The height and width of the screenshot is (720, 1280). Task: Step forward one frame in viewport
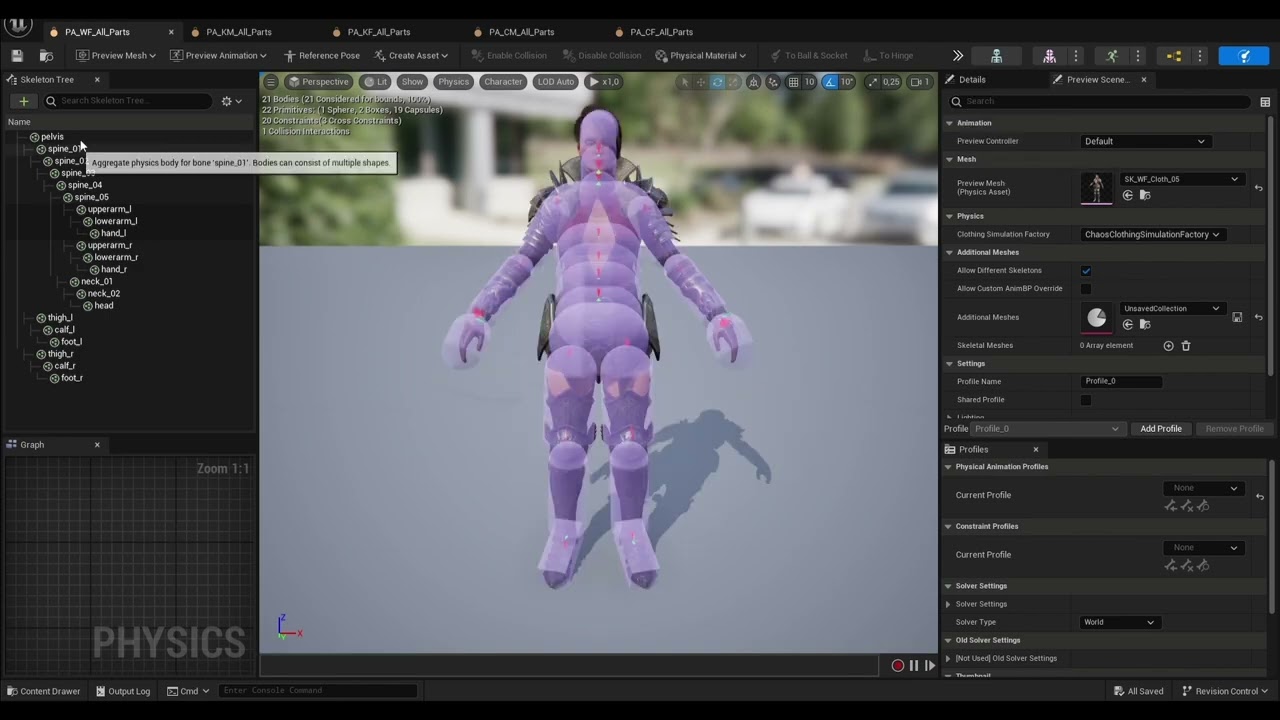click(x=930, y=666)
